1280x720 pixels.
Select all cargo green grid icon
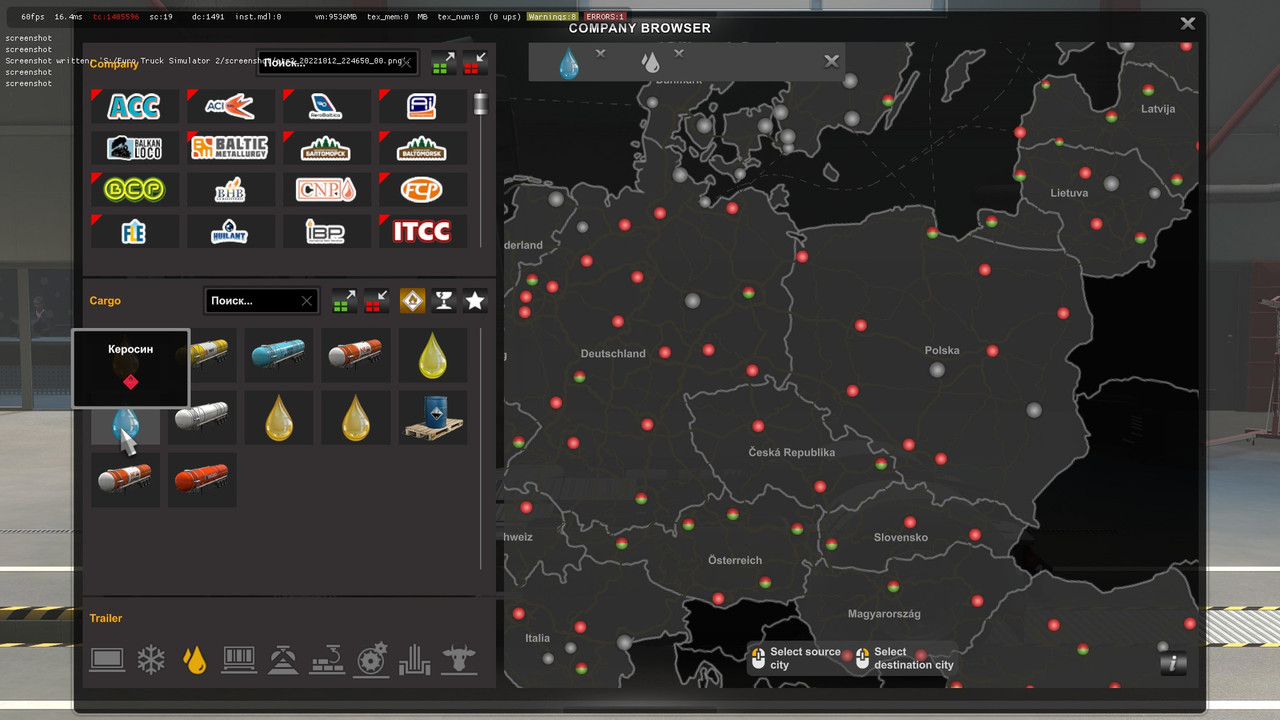[x=345, y=300]
